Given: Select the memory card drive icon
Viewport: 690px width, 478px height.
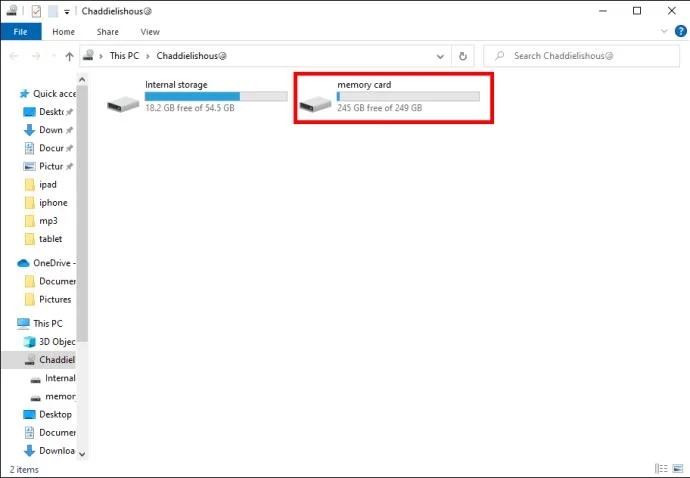Looking at the screenshot, I should coord(315,104).
